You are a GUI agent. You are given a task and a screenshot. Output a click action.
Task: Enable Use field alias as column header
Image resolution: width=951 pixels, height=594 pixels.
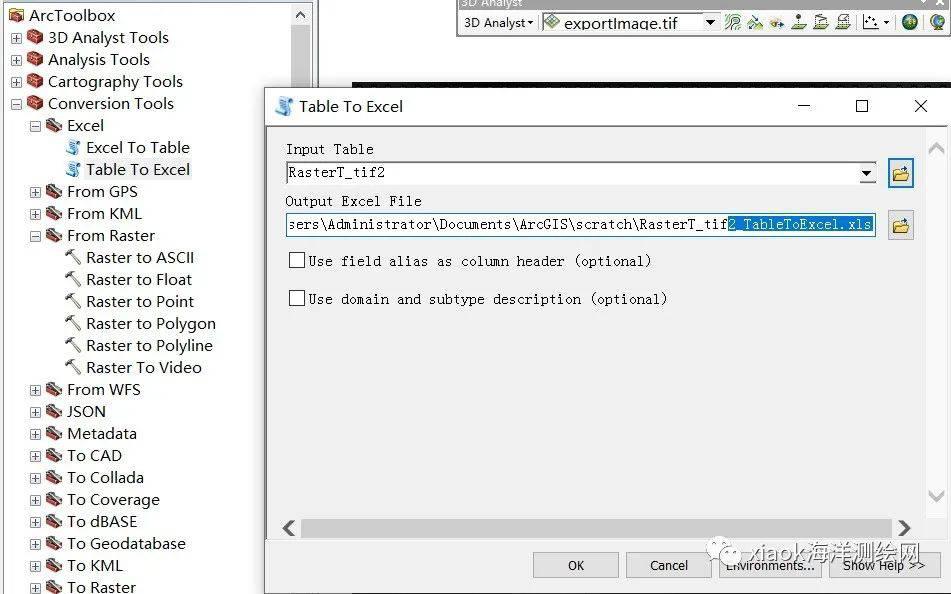(297, 261)
